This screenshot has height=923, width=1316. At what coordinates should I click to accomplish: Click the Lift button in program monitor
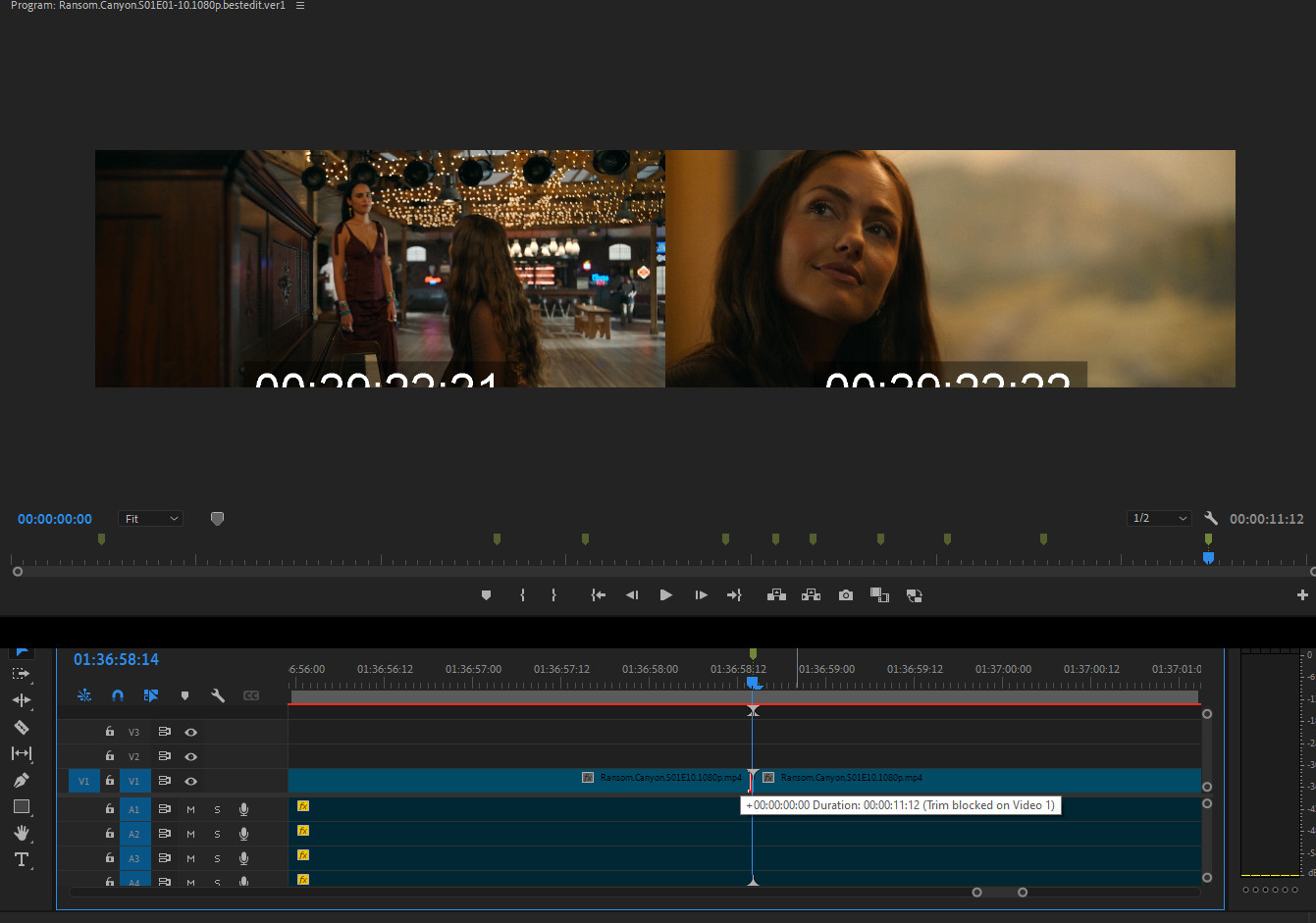(776, 595)
